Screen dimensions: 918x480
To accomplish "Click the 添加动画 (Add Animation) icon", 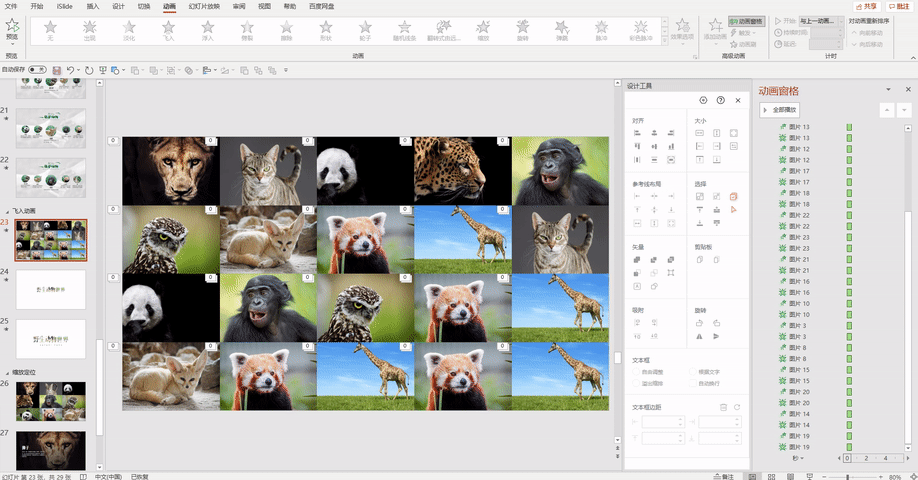I will click(714, 27).
